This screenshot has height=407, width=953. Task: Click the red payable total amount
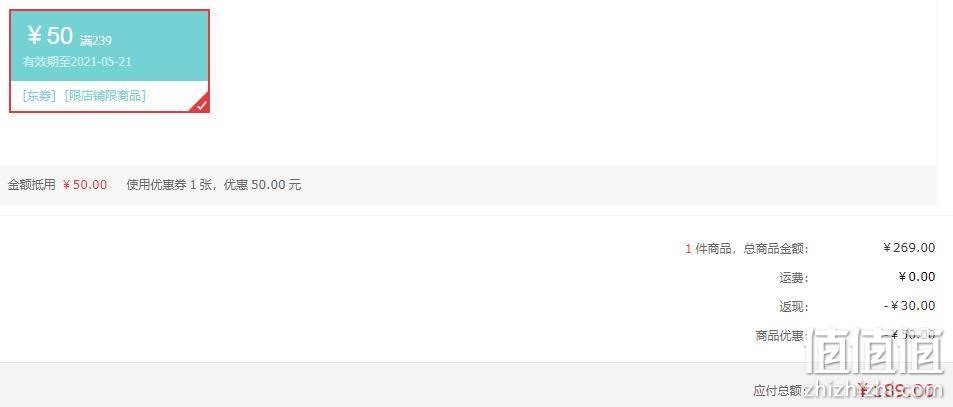pos(896,389)
